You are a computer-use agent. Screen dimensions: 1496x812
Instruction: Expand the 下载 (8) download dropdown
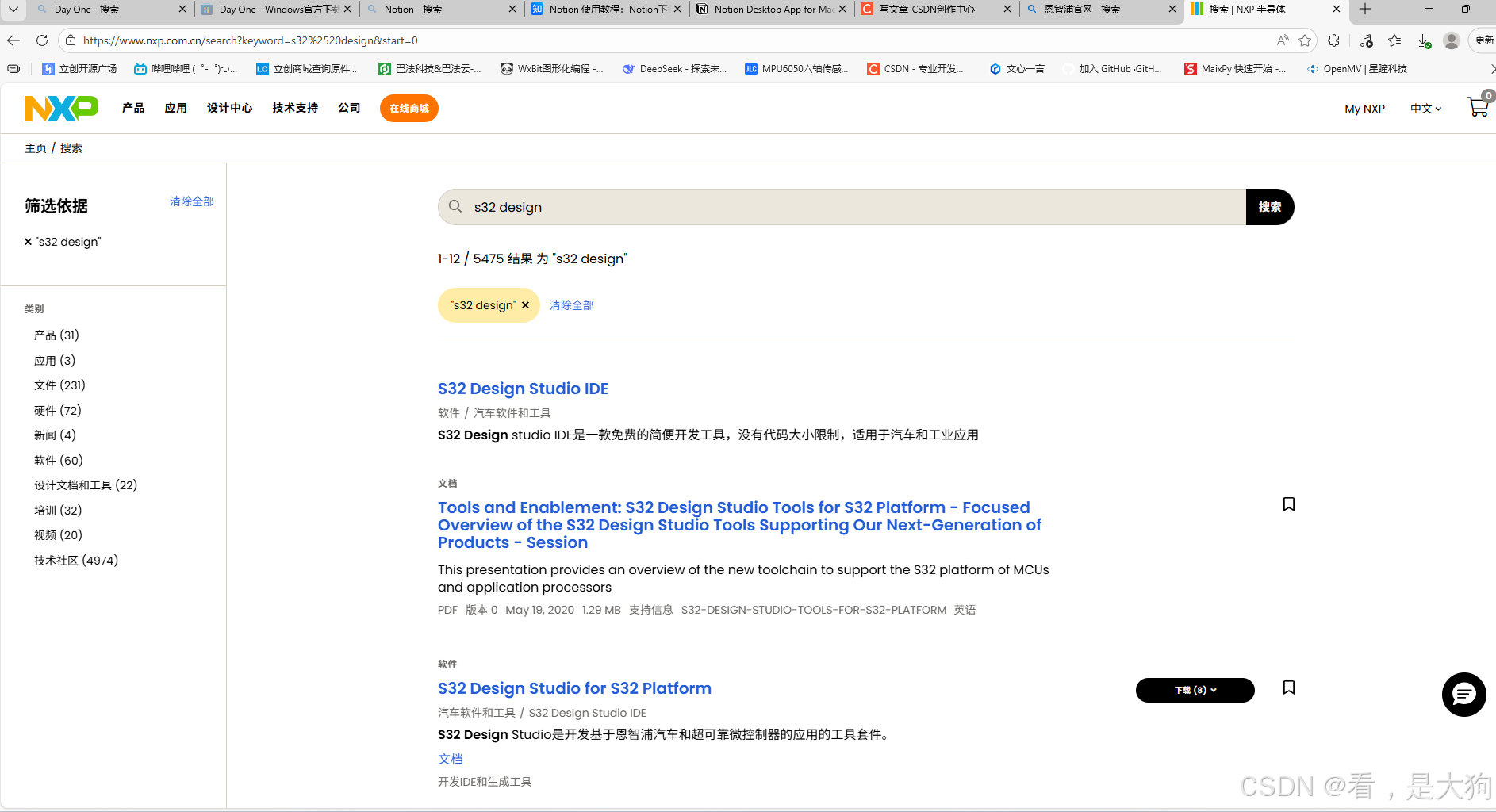coord(1195,690)
